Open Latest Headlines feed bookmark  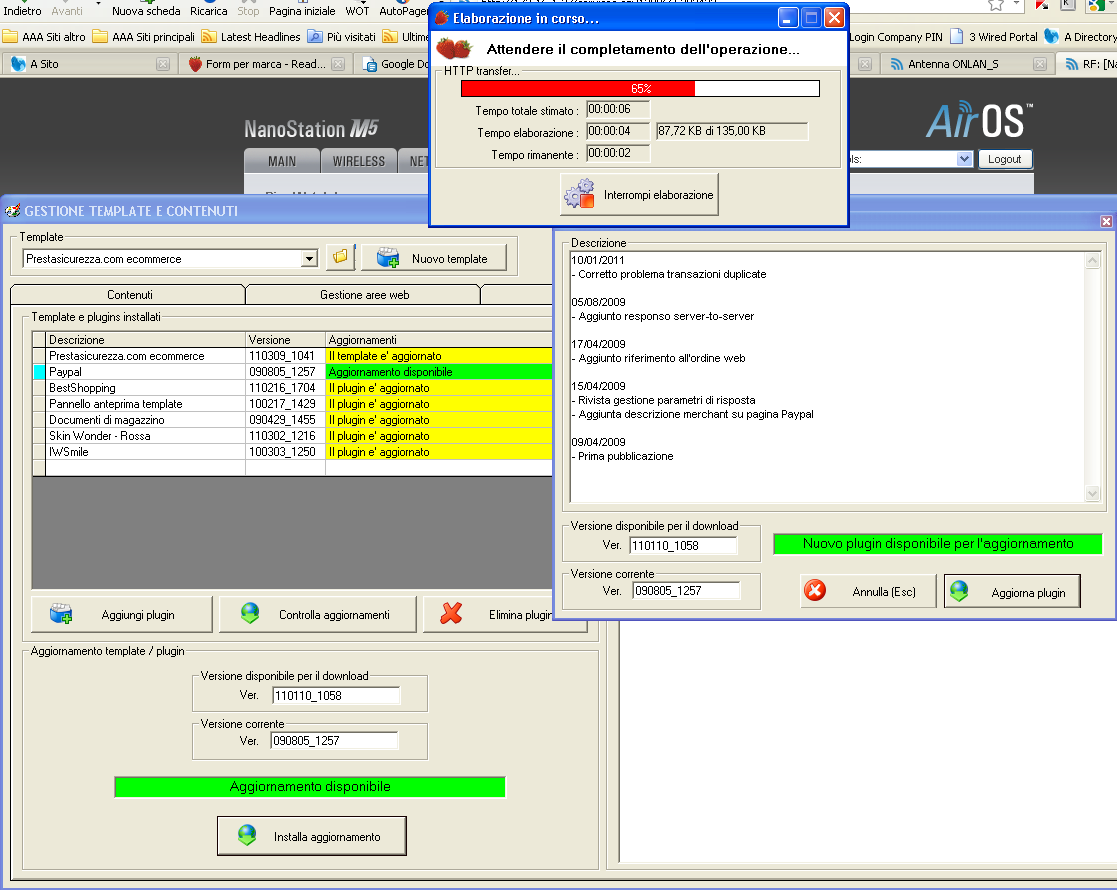(x=251, y=36)
